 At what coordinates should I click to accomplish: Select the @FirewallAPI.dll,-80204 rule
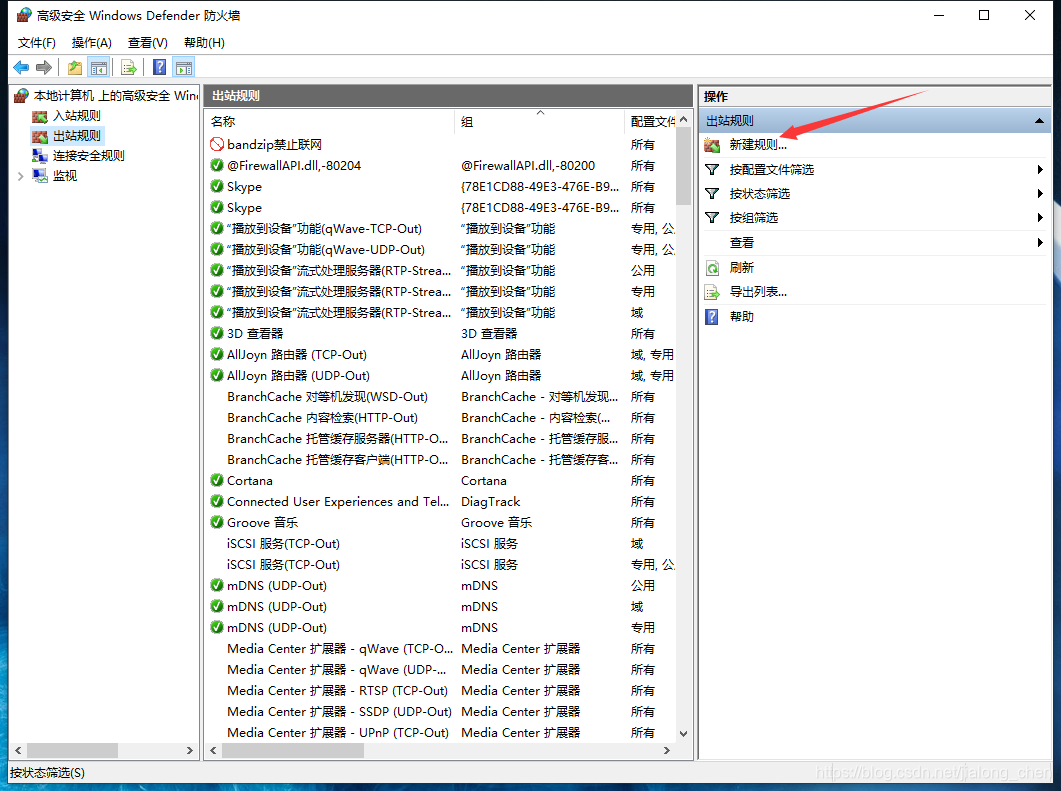click(x=294, y=165)
